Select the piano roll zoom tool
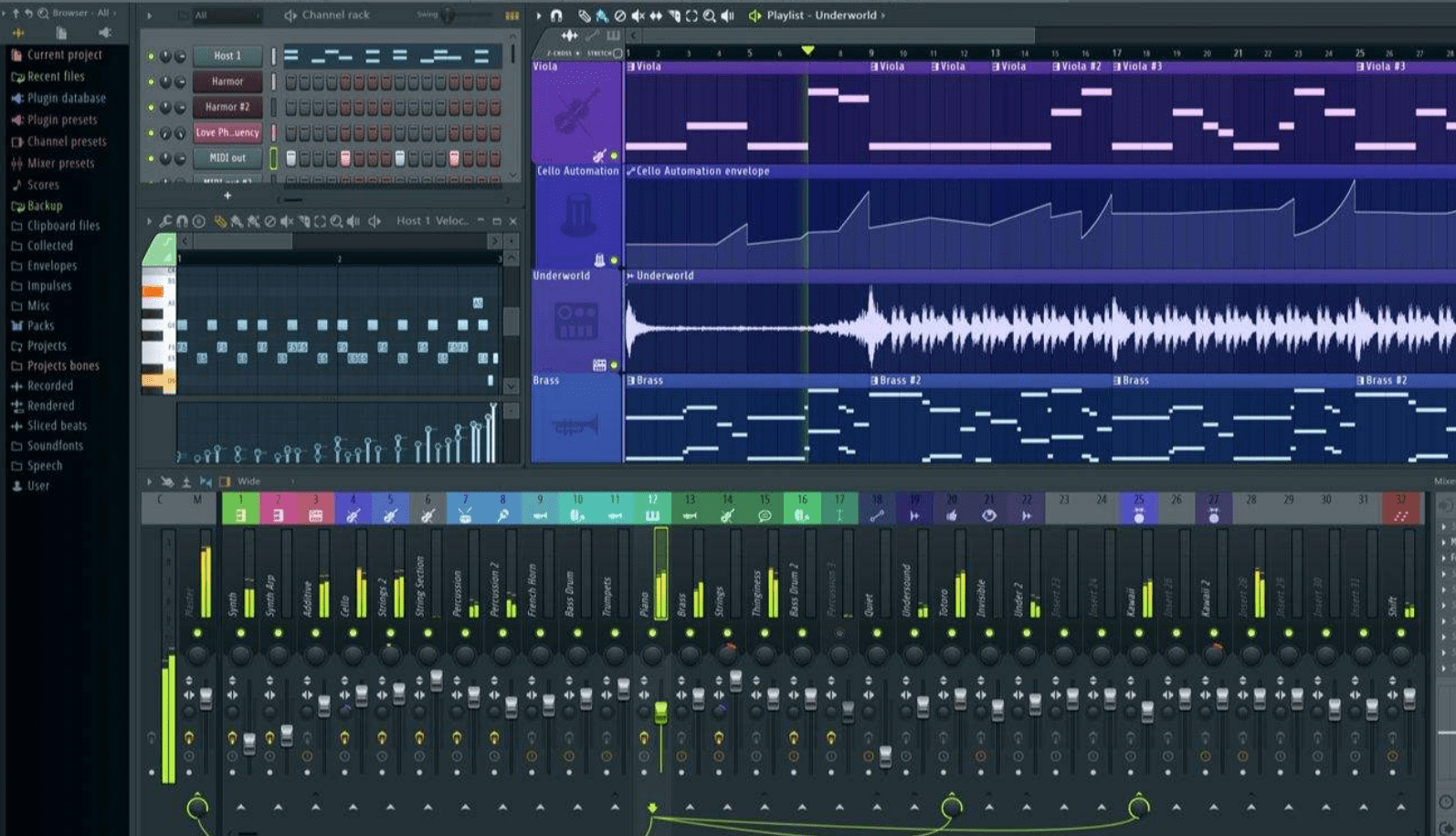 (x=336, y=221)
